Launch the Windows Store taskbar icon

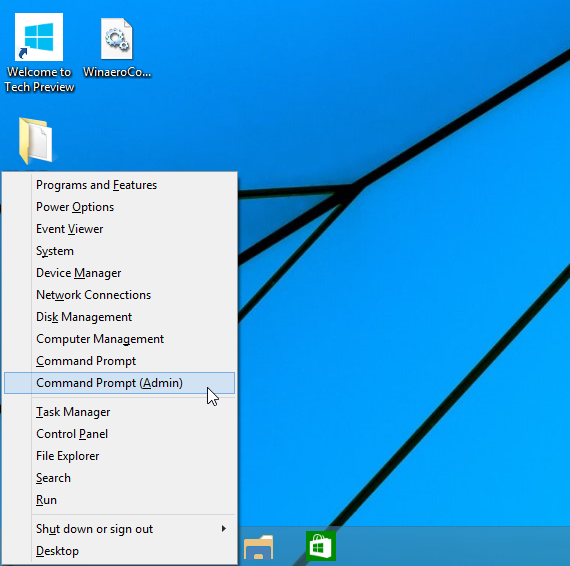(x=321, y=546)
